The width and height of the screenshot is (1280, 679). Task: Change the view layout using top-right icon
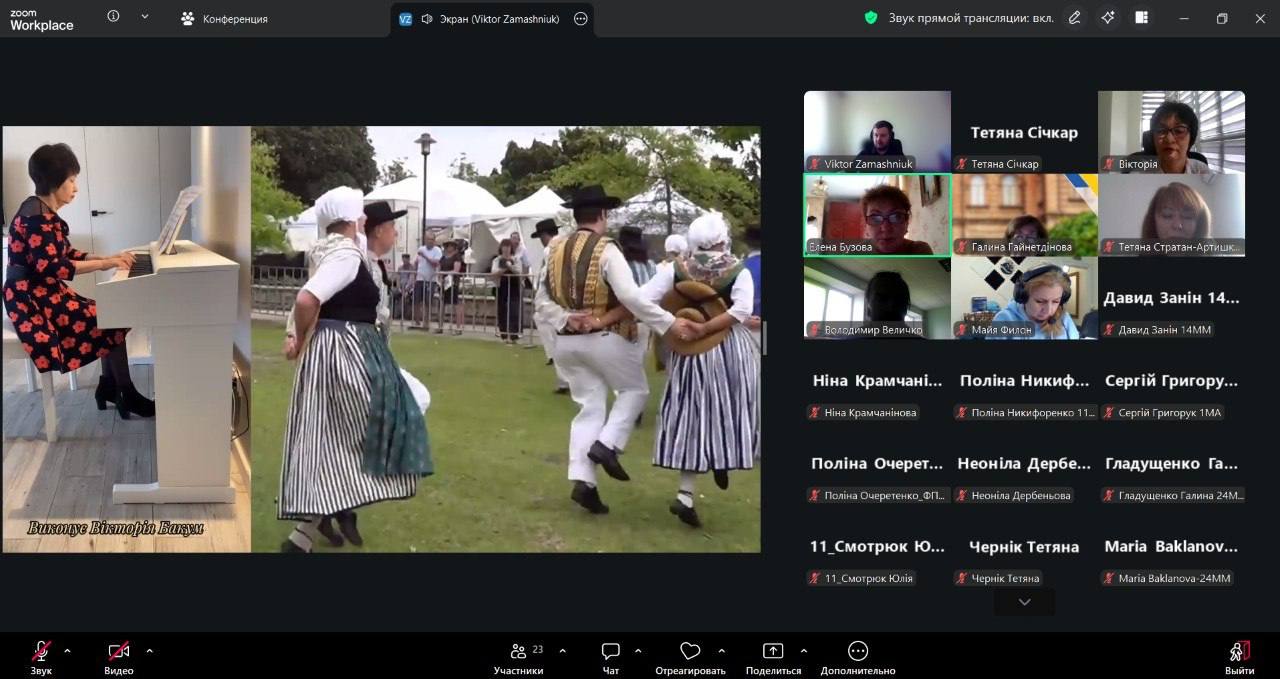click(1141, 18)
